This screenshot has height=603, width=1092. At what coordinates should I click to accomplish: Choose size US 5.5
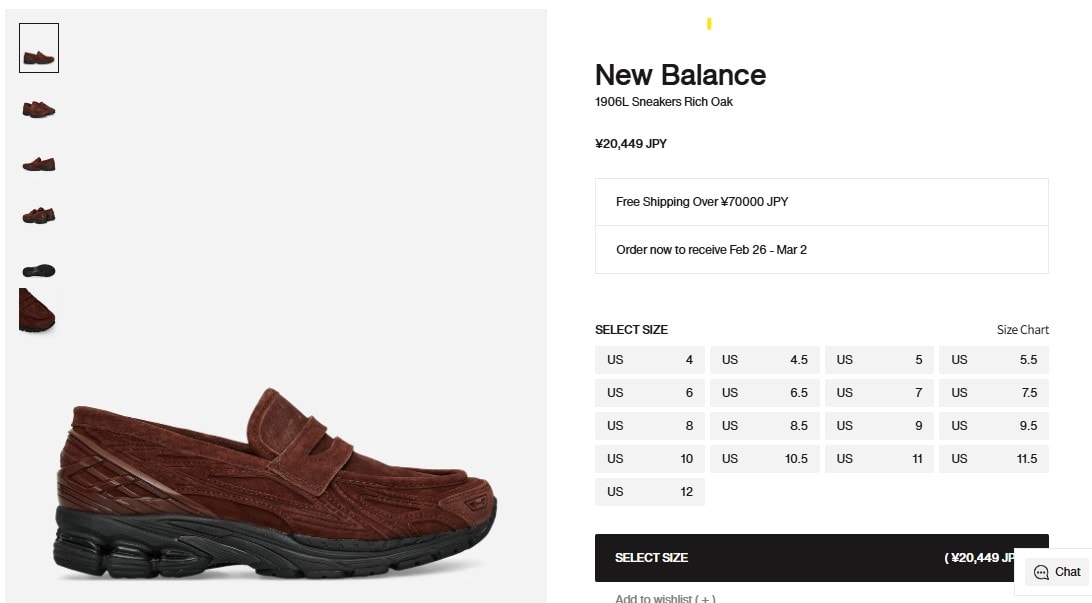(994, 360)
